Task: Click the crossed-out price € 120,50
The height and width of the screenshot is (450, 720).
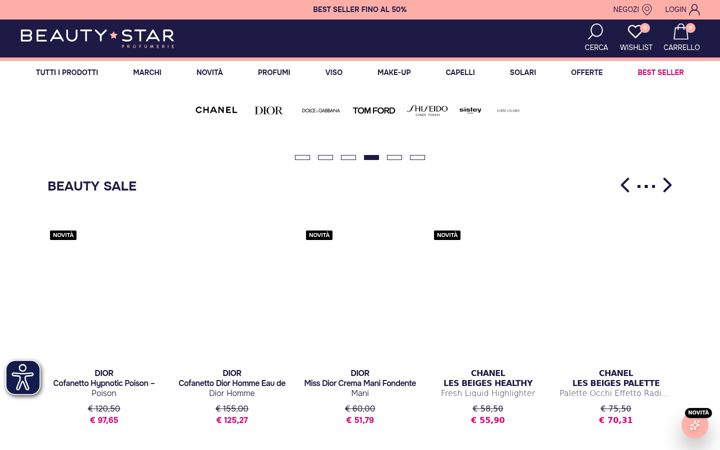Action: tap(104, 409)
